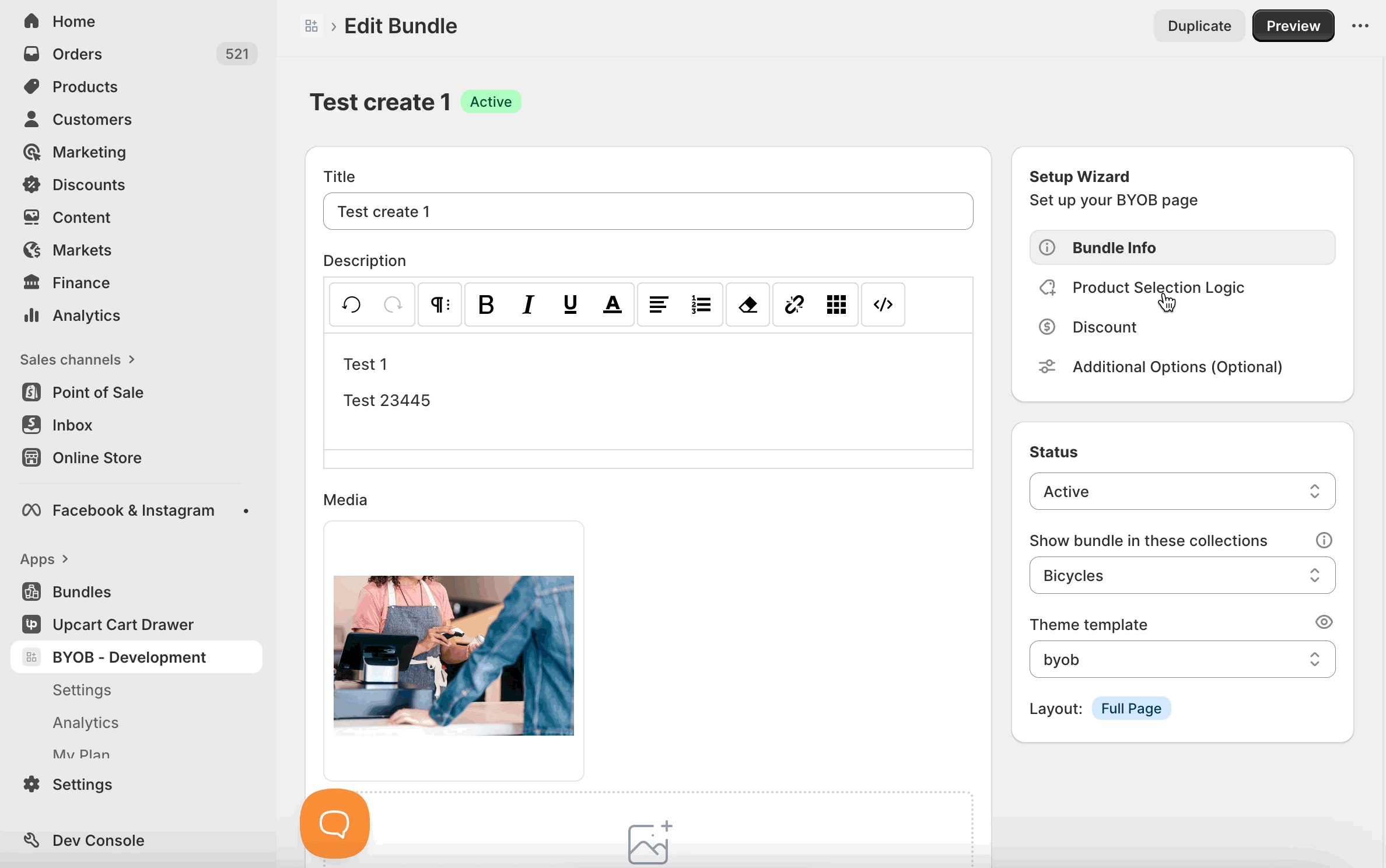Select the Discount setup wizard step
The height and width of the screenshot is (868, 1386).
(1104, 327)
